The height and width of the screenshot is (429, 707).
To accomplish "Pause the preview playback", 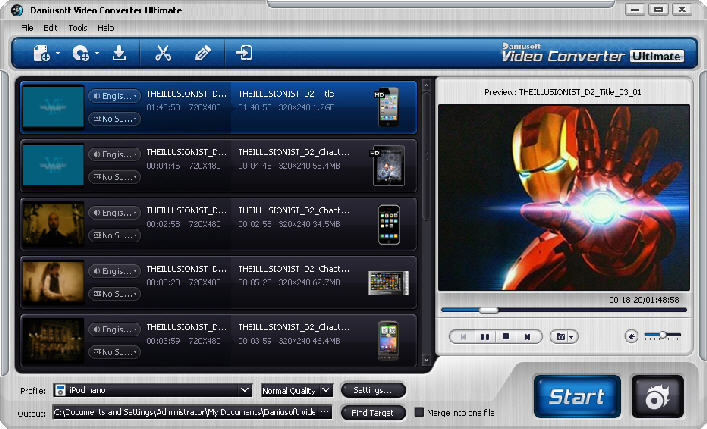I will tap(485, 337).
